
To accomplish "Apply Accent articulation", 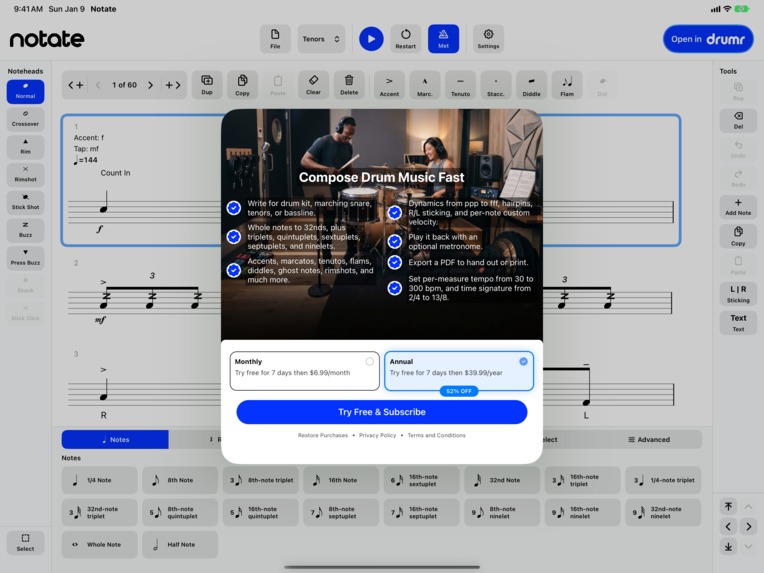I will (389, 85).
